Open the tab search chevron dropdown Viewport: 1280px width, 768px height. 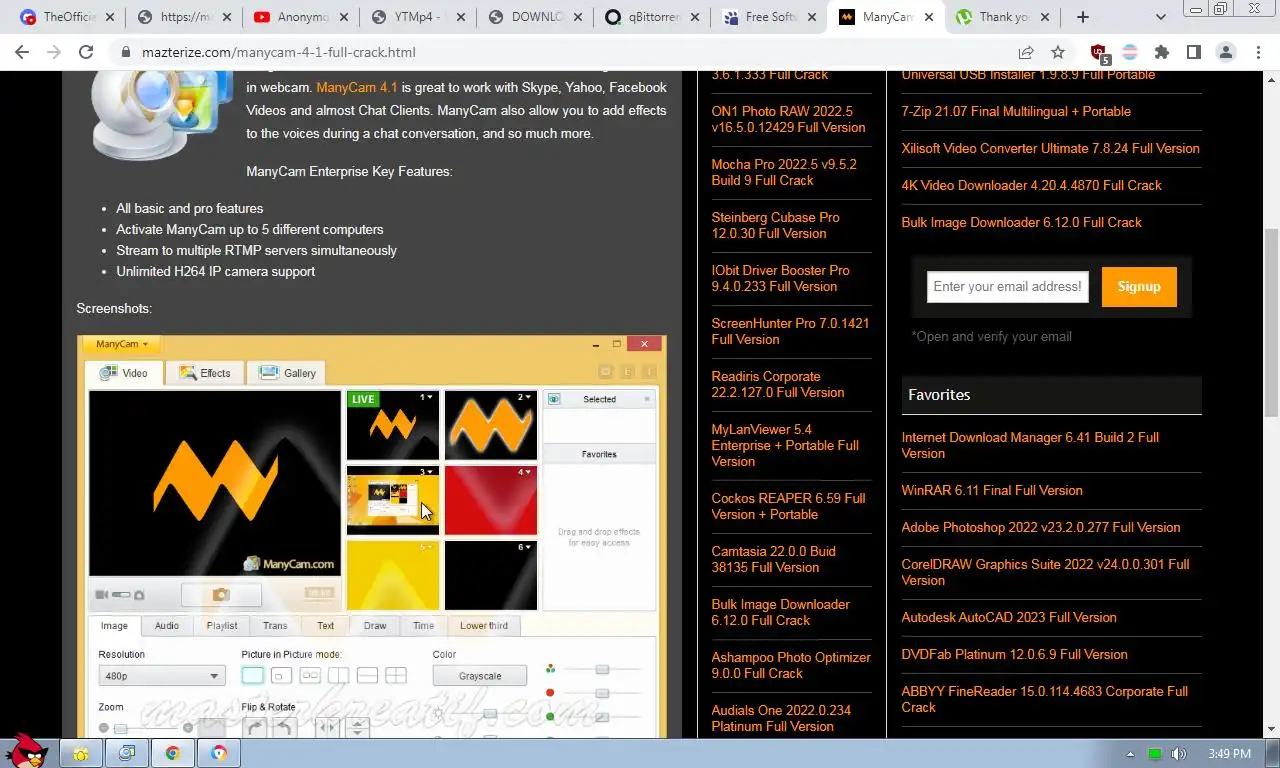[x=1160, y=17]
